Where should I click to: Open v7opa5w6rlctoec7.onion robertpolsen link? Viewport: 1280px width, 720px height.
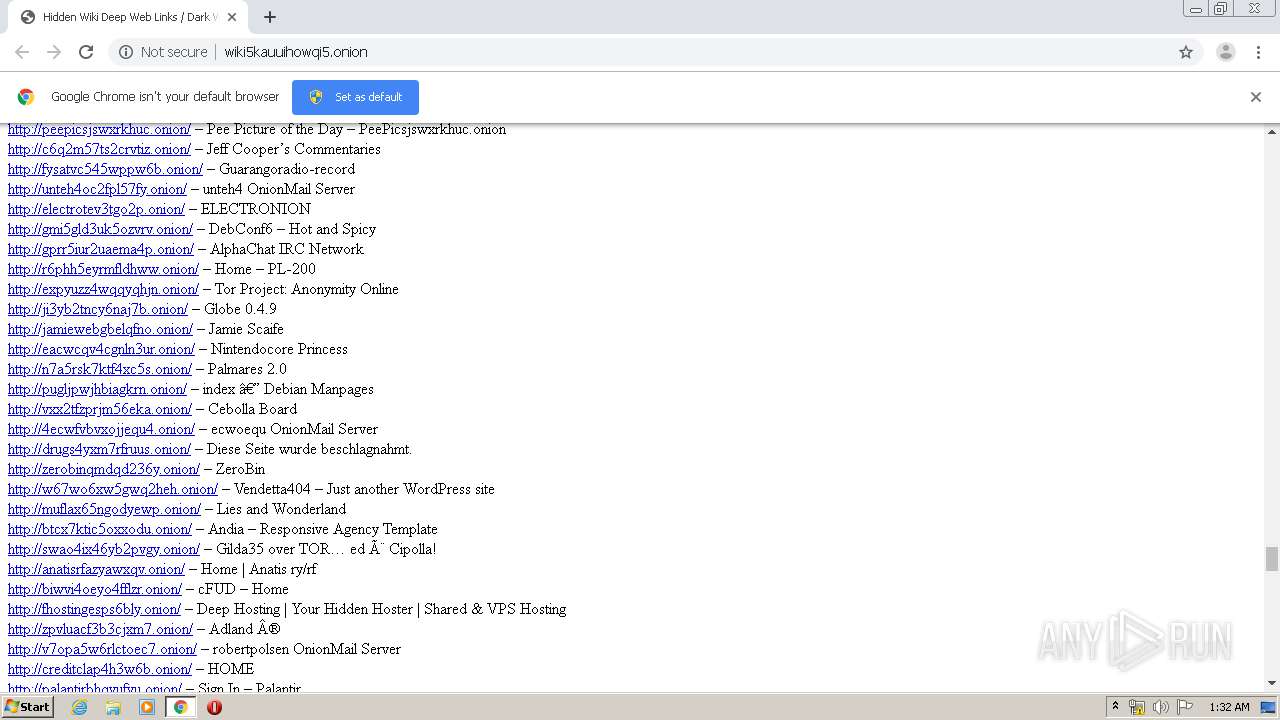(102, 649)
